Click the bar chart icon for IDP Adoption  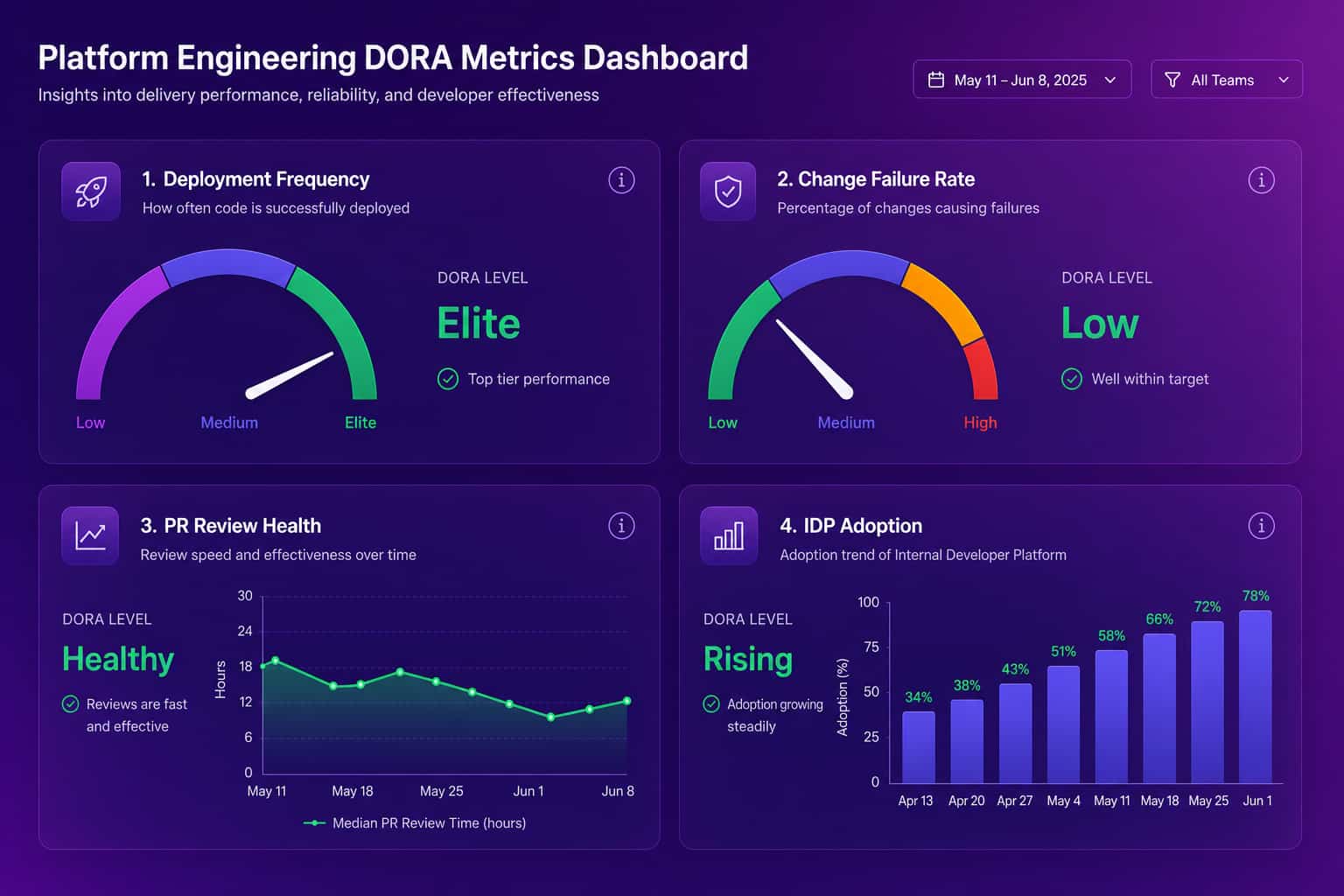(x=728, y=535)
